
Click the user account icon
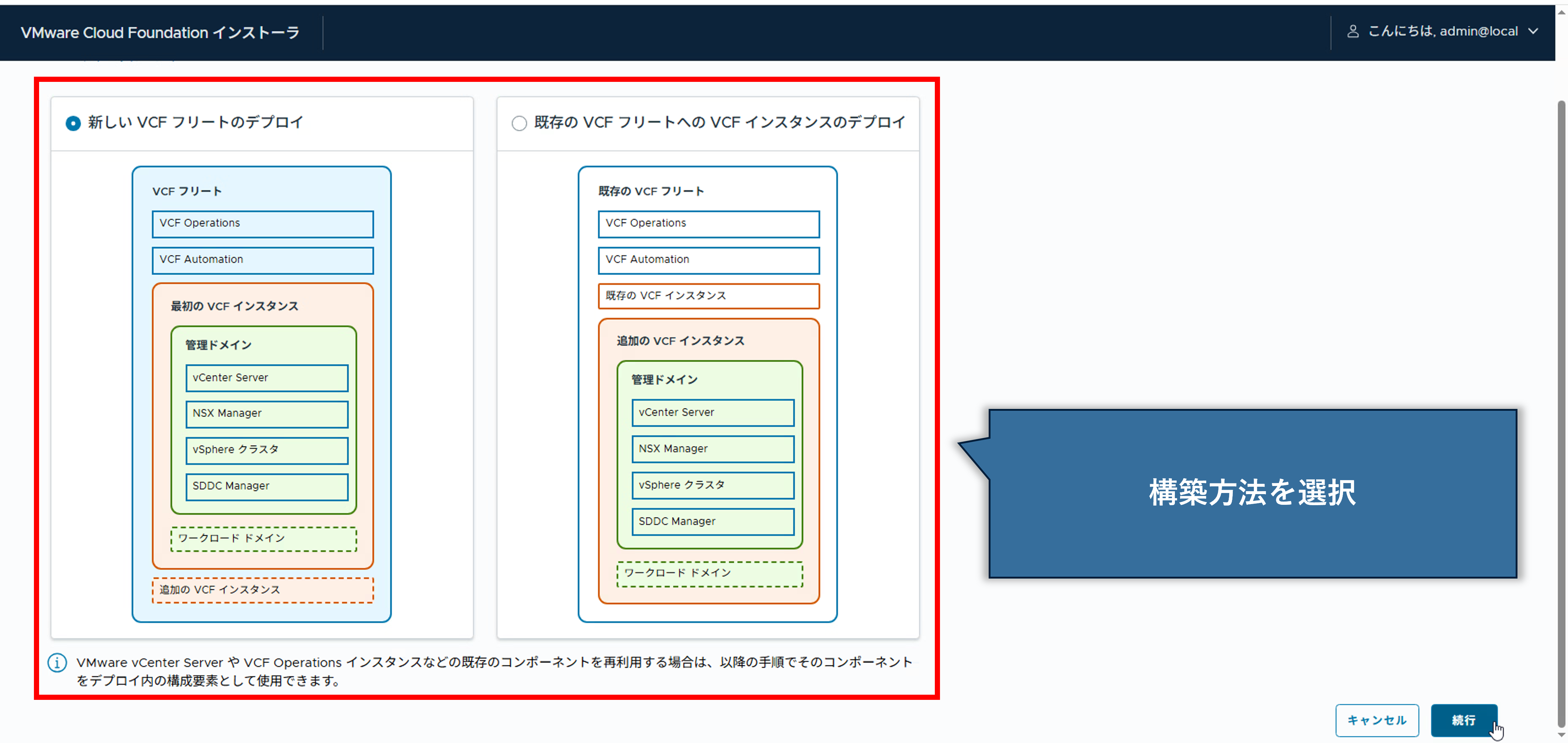coord(1353,31)
